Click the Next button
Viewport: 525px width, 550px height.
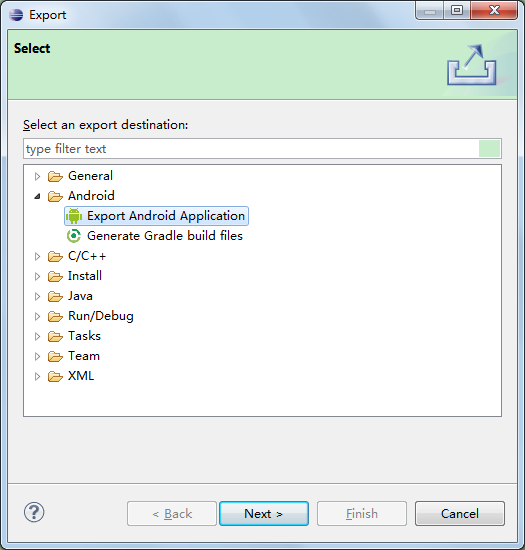(x=264, y=514)
